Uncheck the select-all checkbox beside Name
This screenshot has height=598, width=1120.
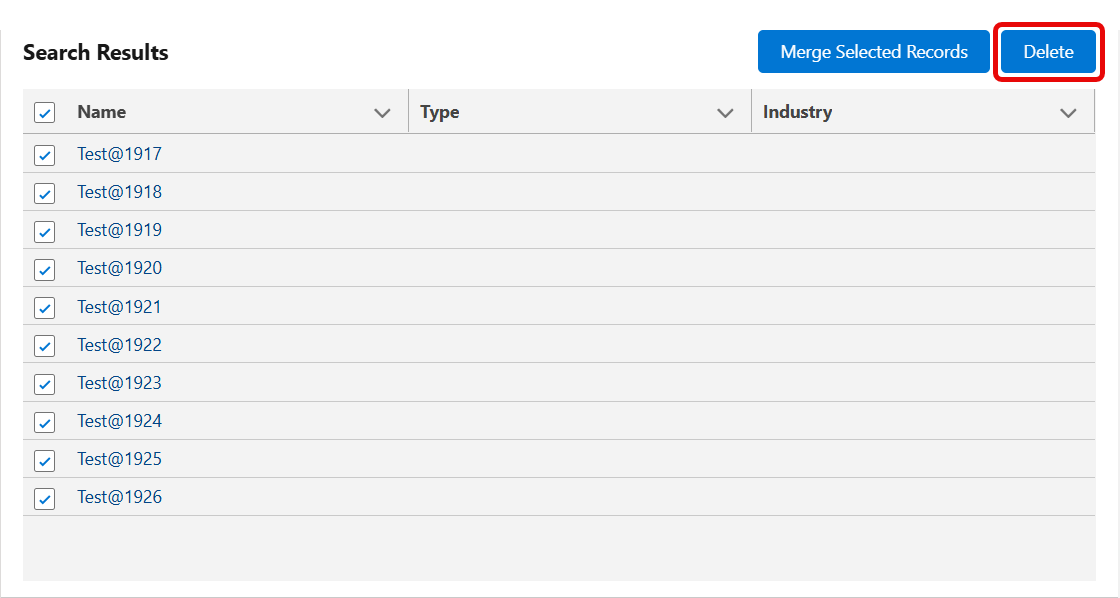(44, 112)
